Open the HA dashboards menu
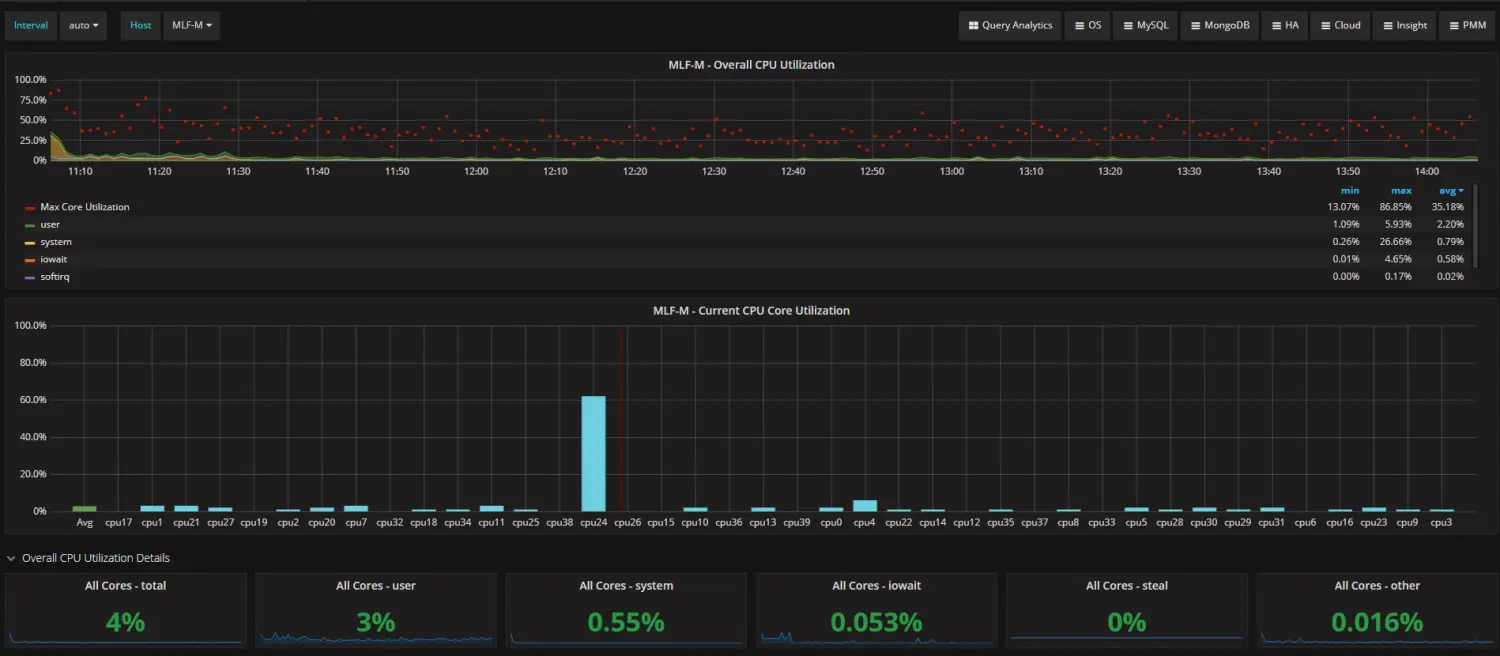This screenshot has width=1500, height=656. point(1284,25)
